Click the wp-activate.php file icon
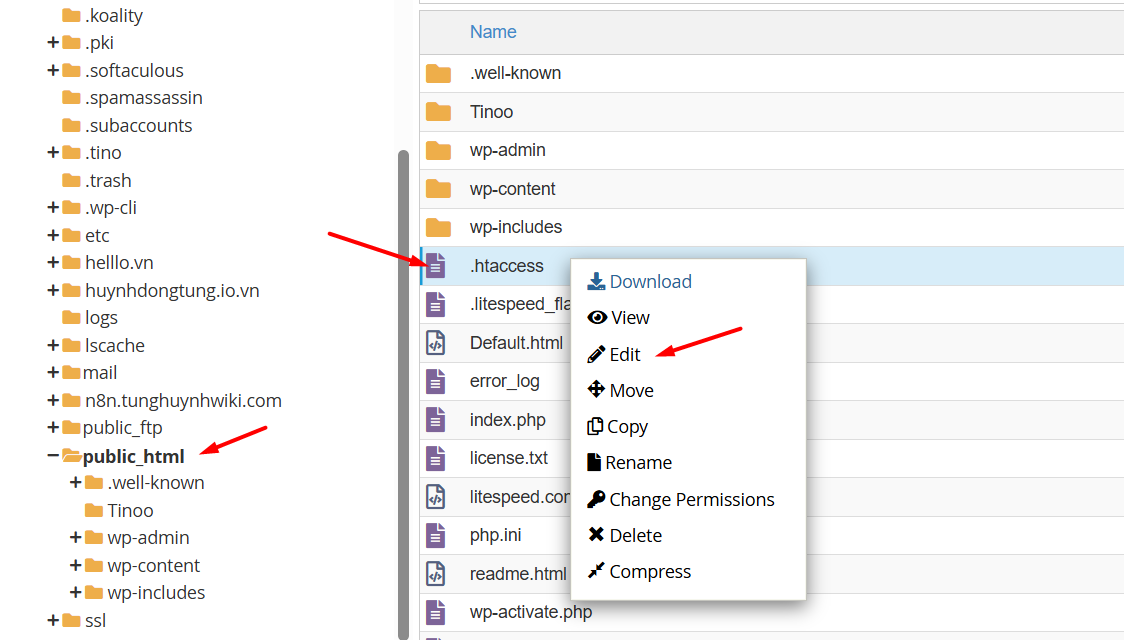Image resolution: width=1124 pixels, height=640 pixels. click(436, 611)
